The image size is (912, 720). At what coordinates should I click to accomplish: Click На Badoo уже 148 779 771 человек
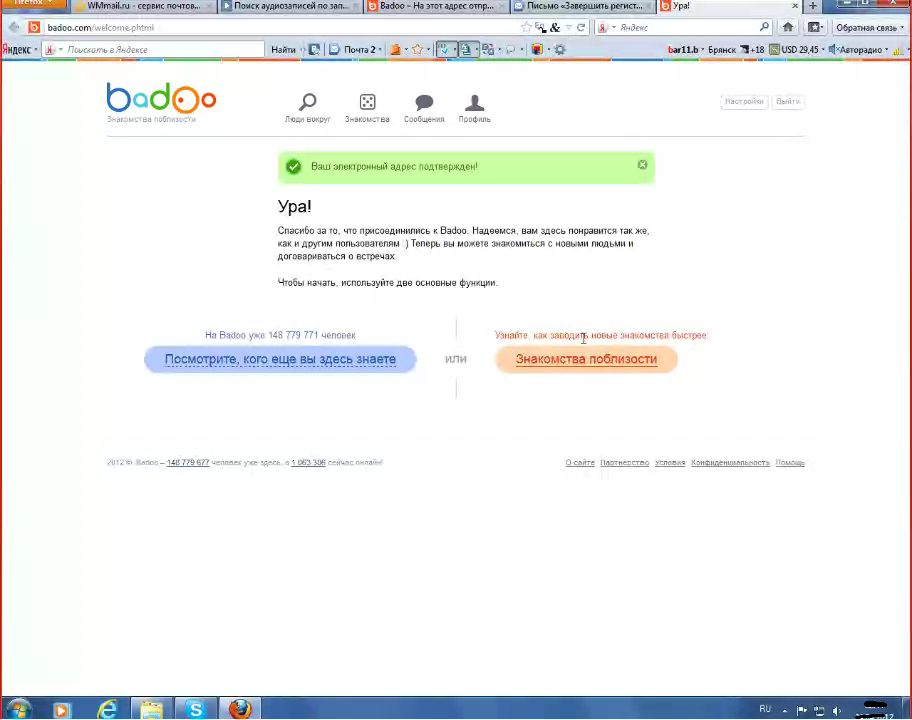[x=280, y=335]
